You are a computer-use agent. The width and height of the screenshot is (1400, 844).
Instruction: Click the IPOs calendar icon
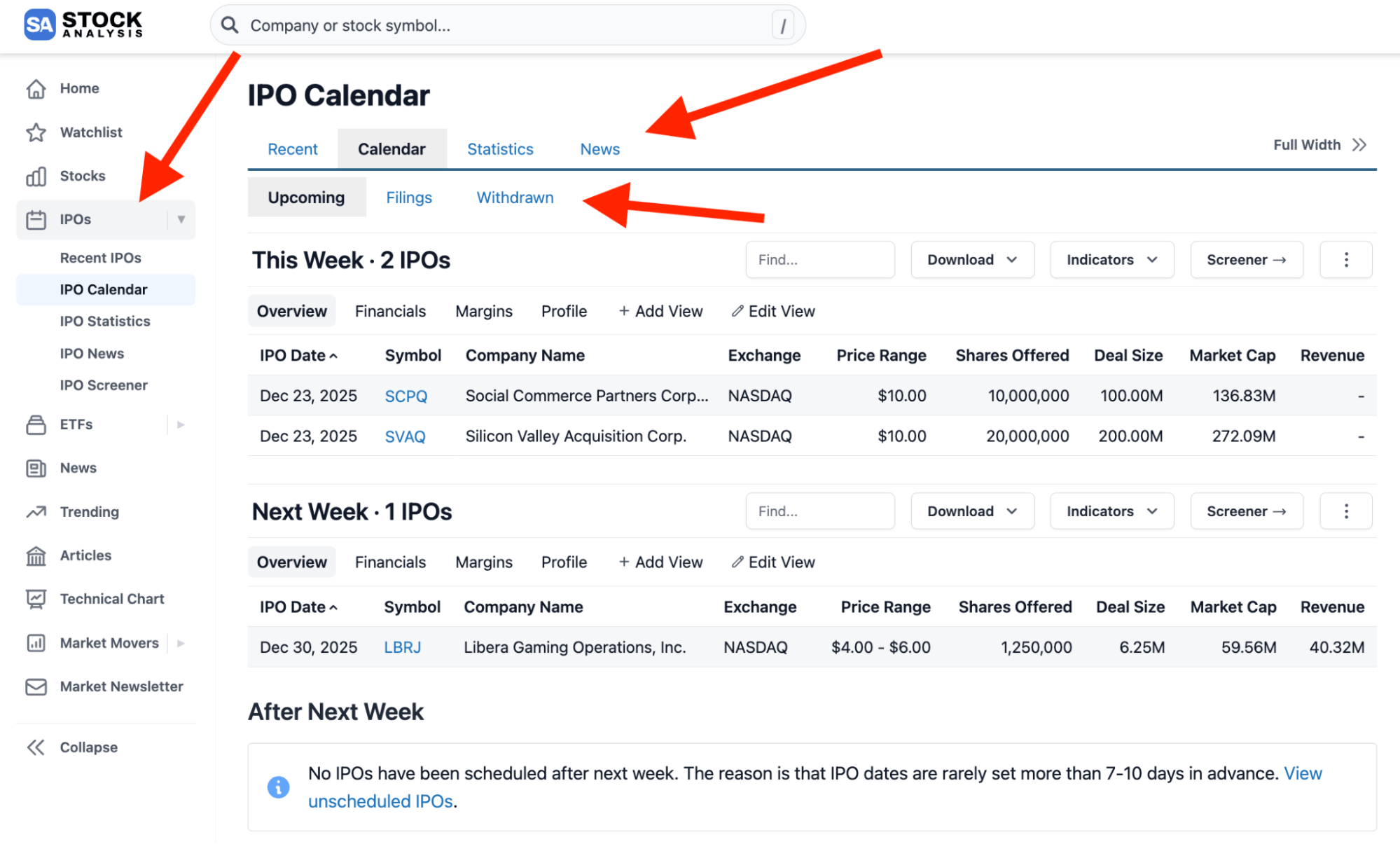tap(36, 219)
